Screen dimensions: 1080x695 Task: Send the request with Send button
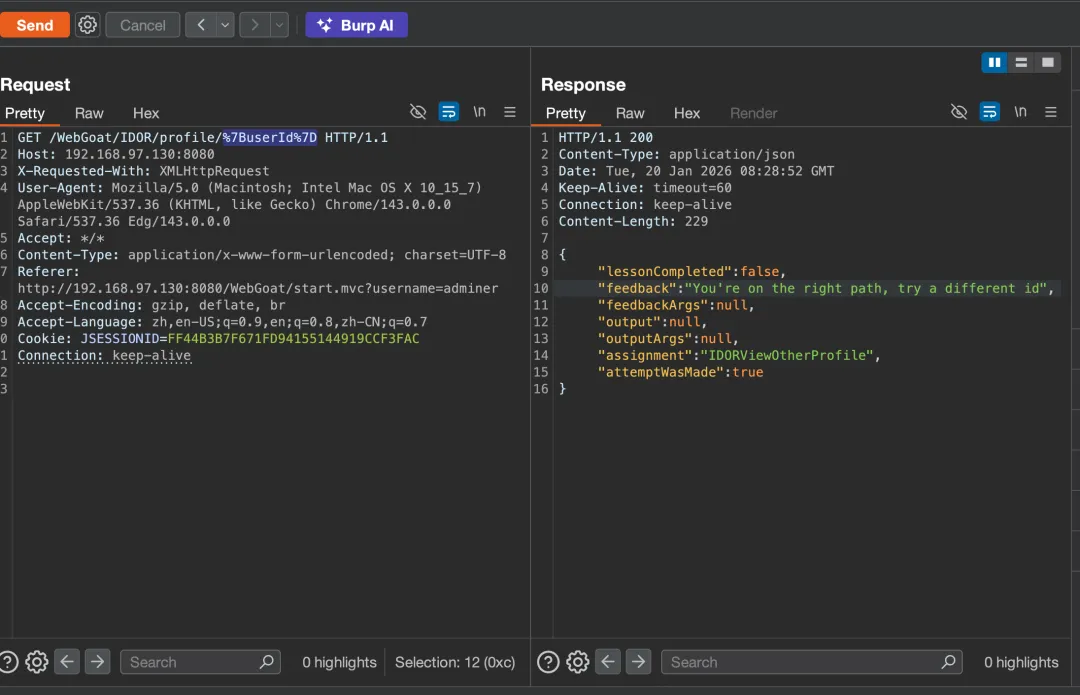35,25
